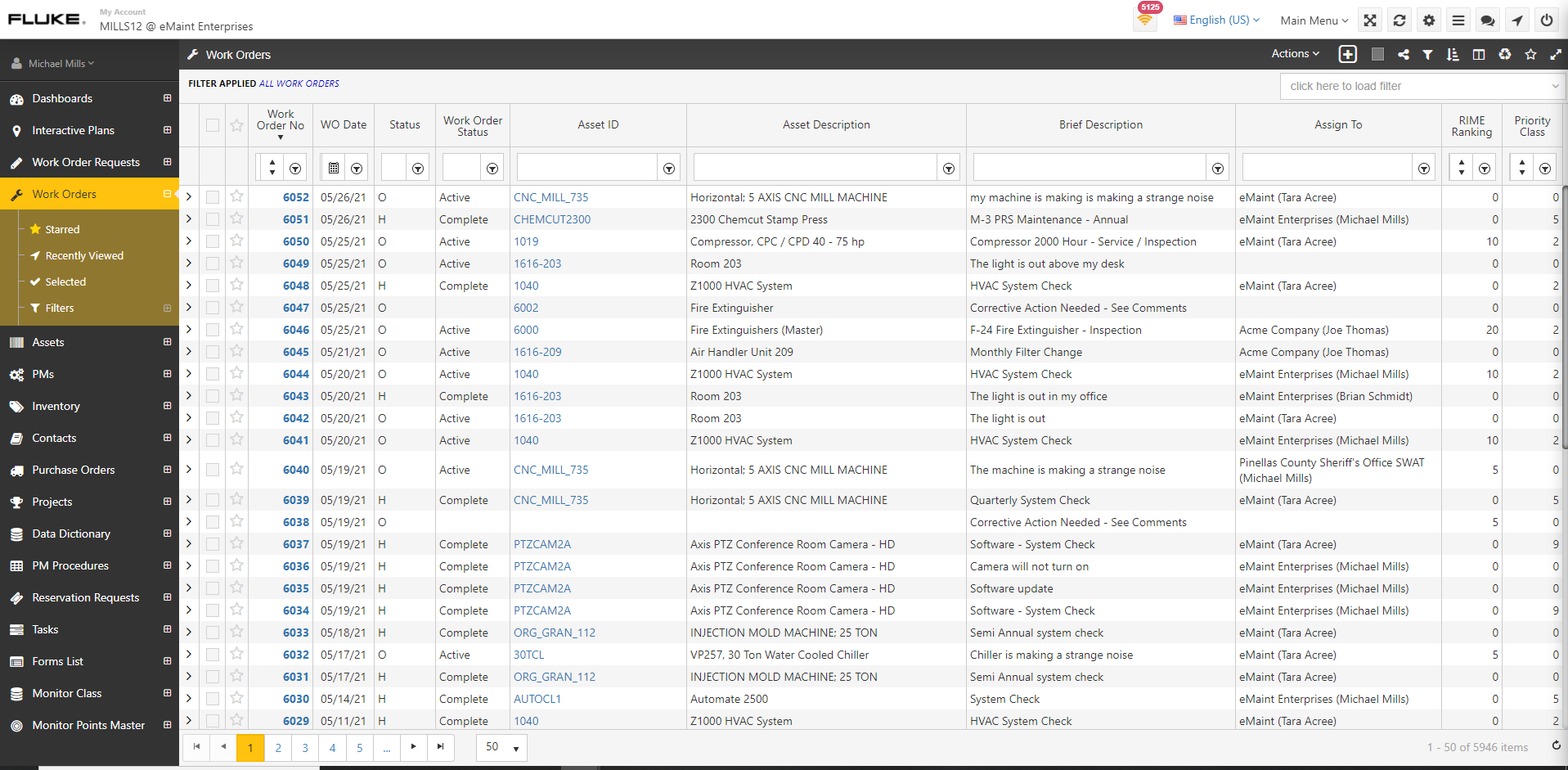The height and width of the screenshot is (770, 1568).
Task: Click the funnel filter icon in the toolbar
Action: pyautogui.click(x=1428, y=54)
